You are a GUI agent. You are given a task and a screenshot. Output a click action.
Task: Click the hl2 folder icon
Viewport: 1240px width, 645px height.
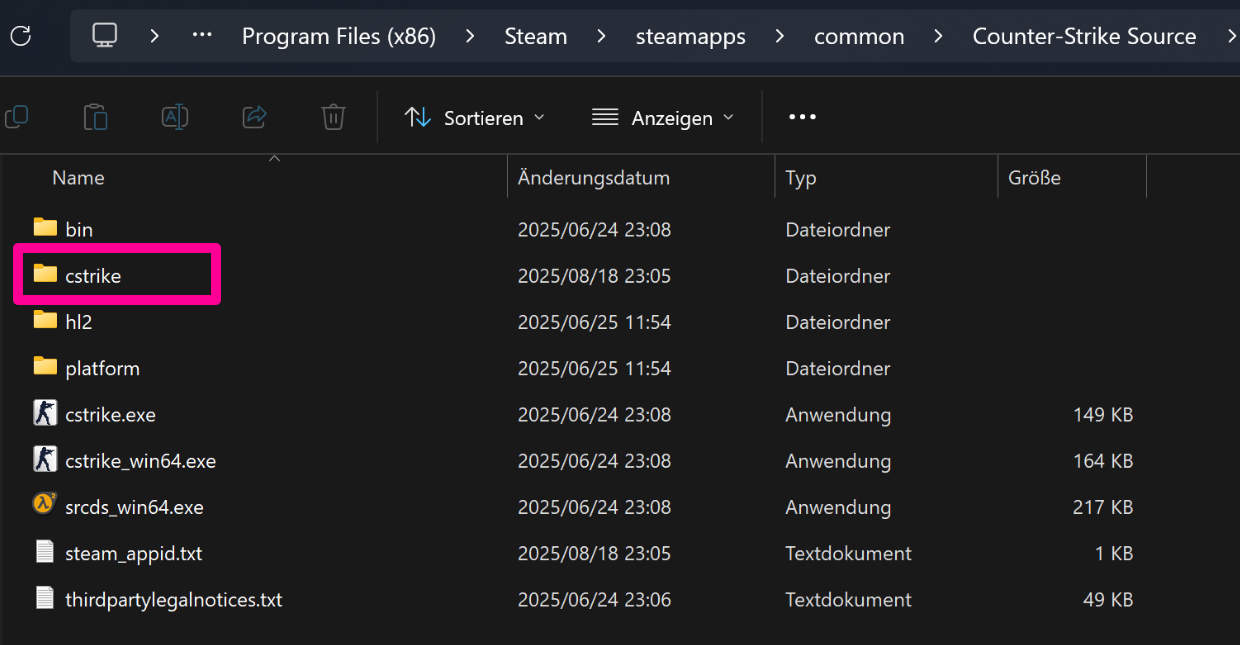tap(45, 320)
